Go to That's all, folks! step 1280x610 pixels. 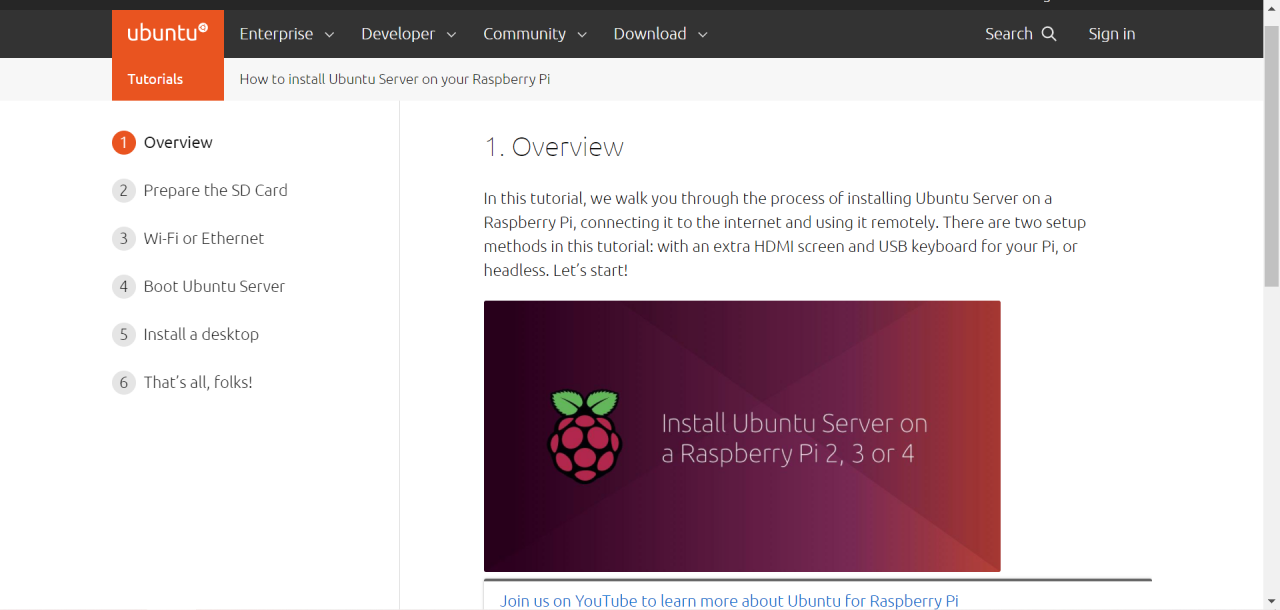[198, 383]
